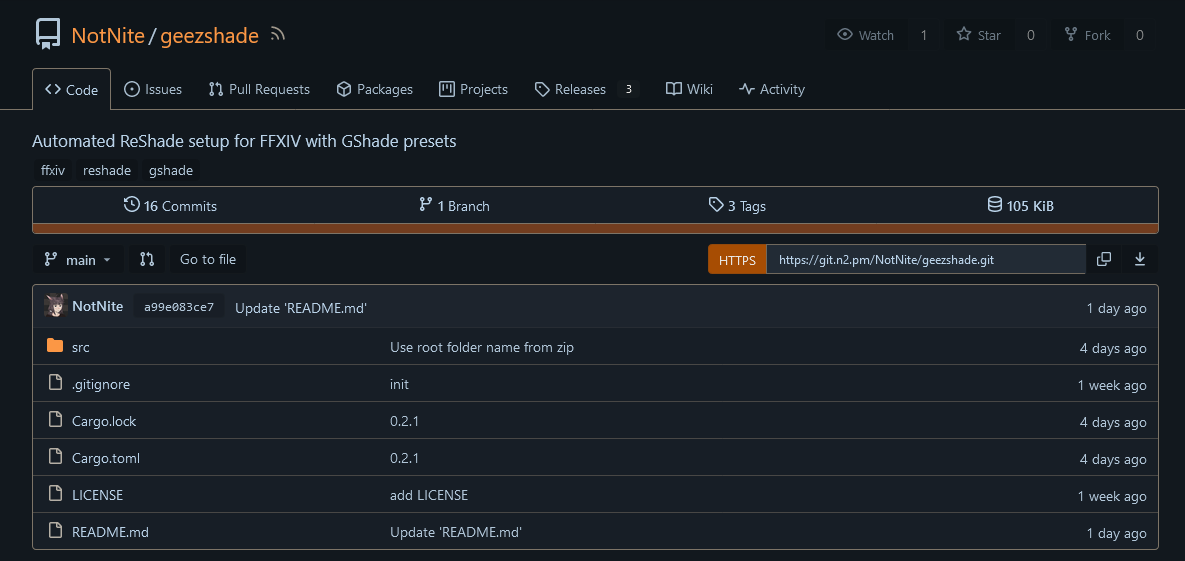Screen dimensions: 1185x561
Task: Open the Wiki tab
Action: tap(689, 89)
